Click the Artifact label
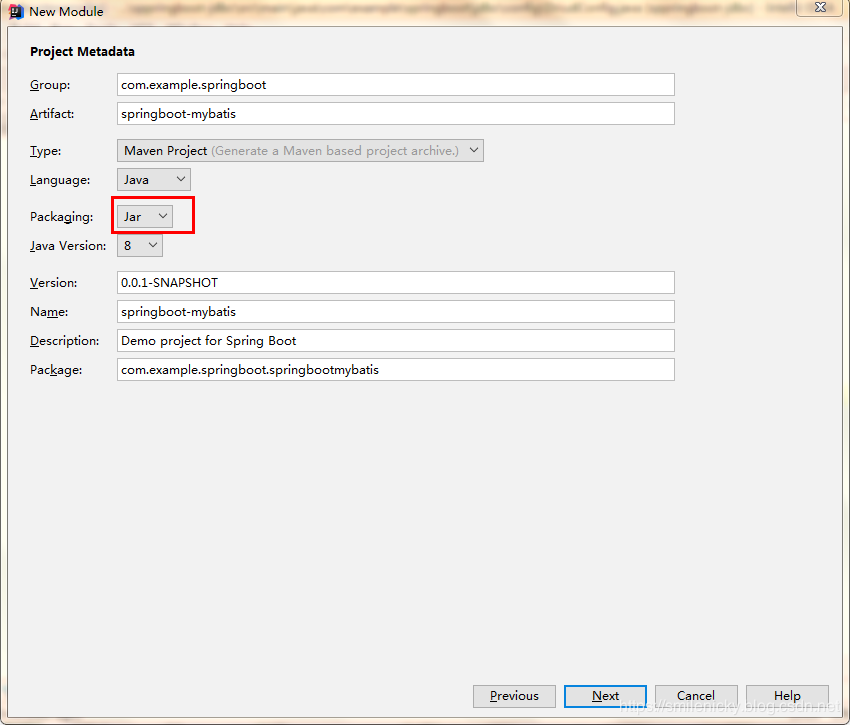The width and height of the screenshot is (850, 725). (52, 114)
